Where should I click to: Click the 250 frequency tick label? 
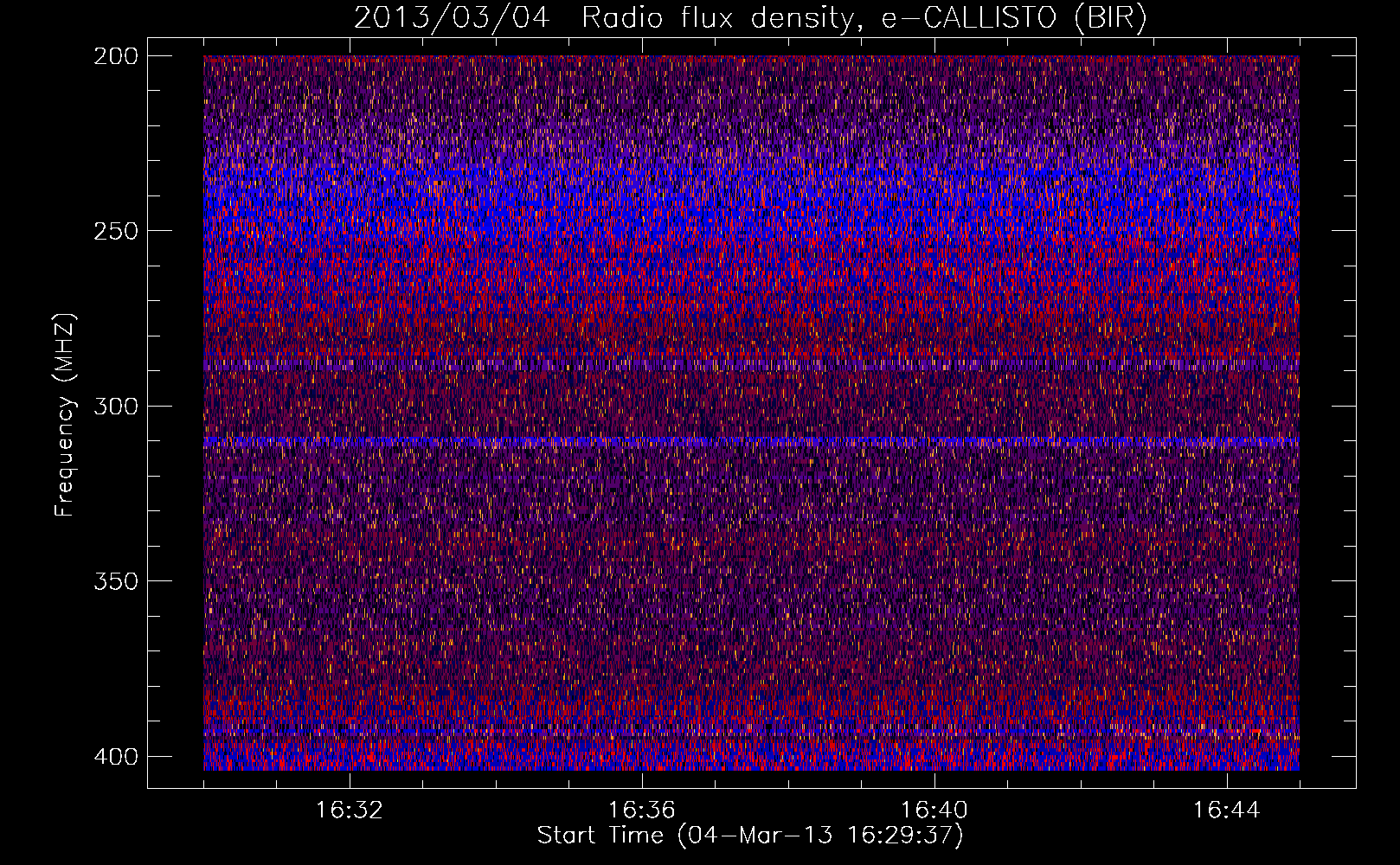pyautogui.click(x=115, y=231)
